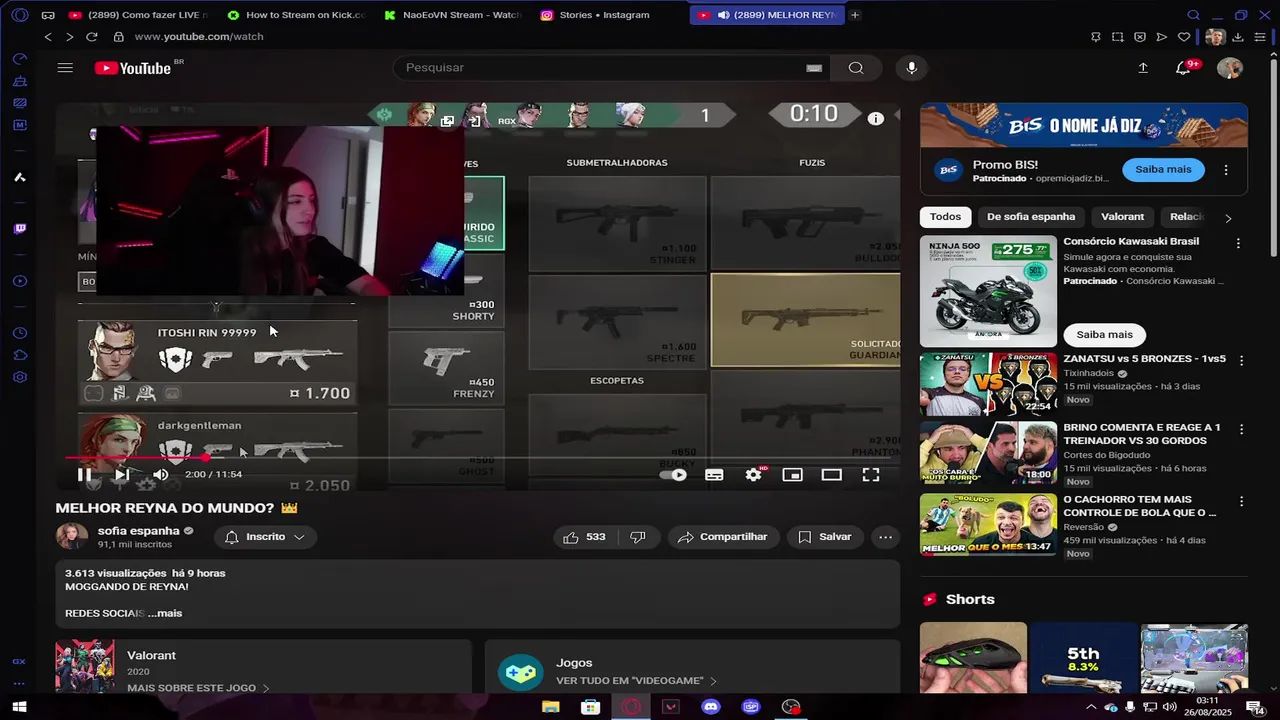Dislike the video

[637, 537]
